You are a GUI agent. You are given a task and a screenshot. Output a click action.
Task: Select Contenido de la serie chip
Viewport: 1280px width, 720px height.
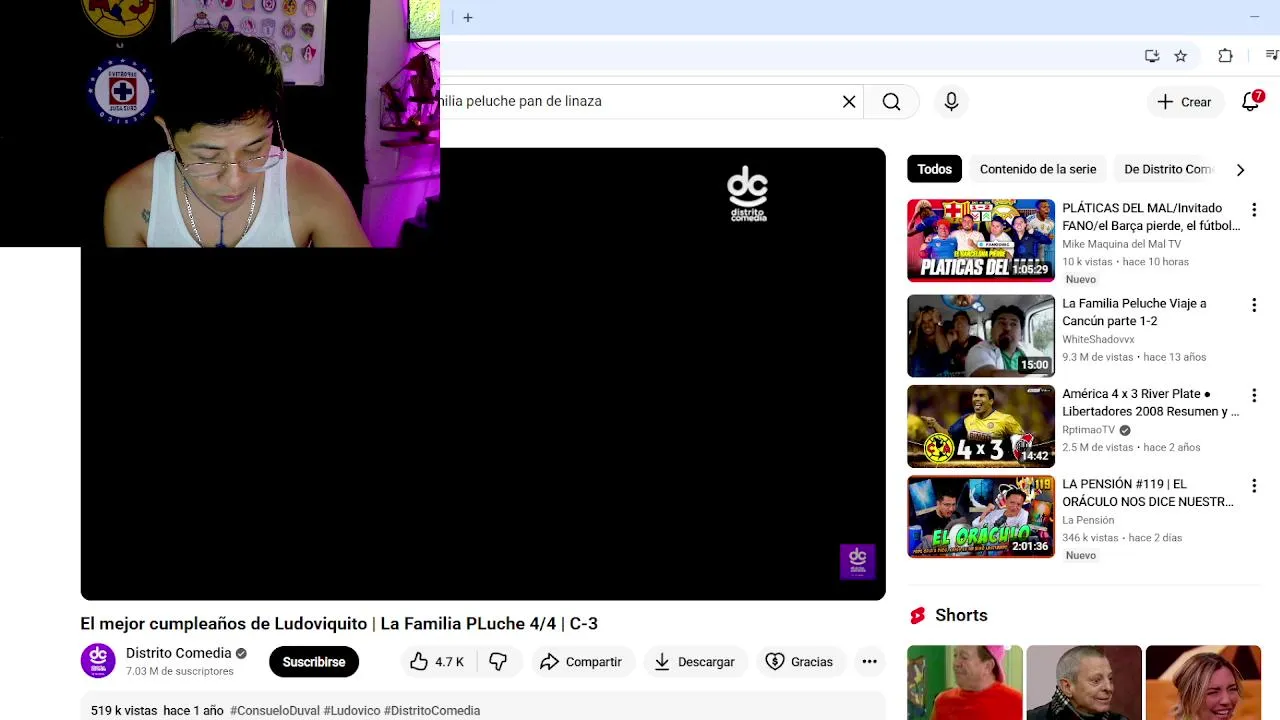[x=1038, y=169]
